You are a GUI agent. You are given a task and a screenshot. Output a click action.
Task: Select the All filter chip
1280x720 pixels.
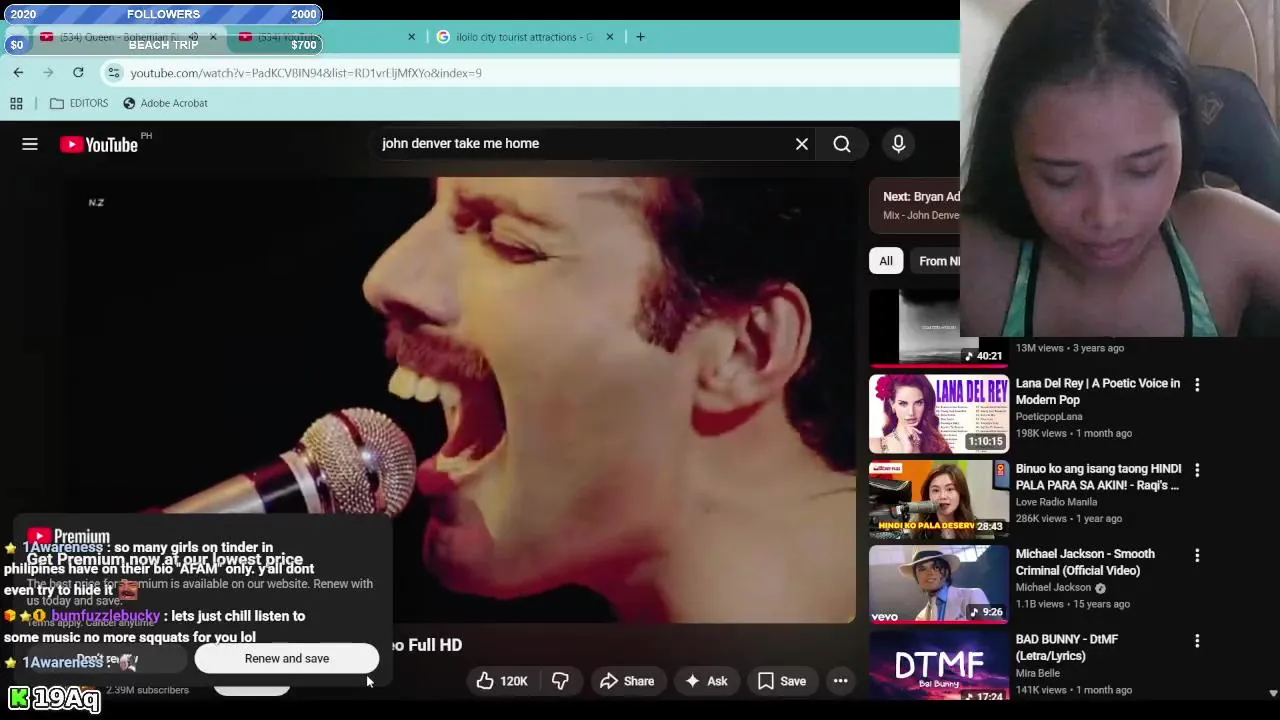point(886,261)
